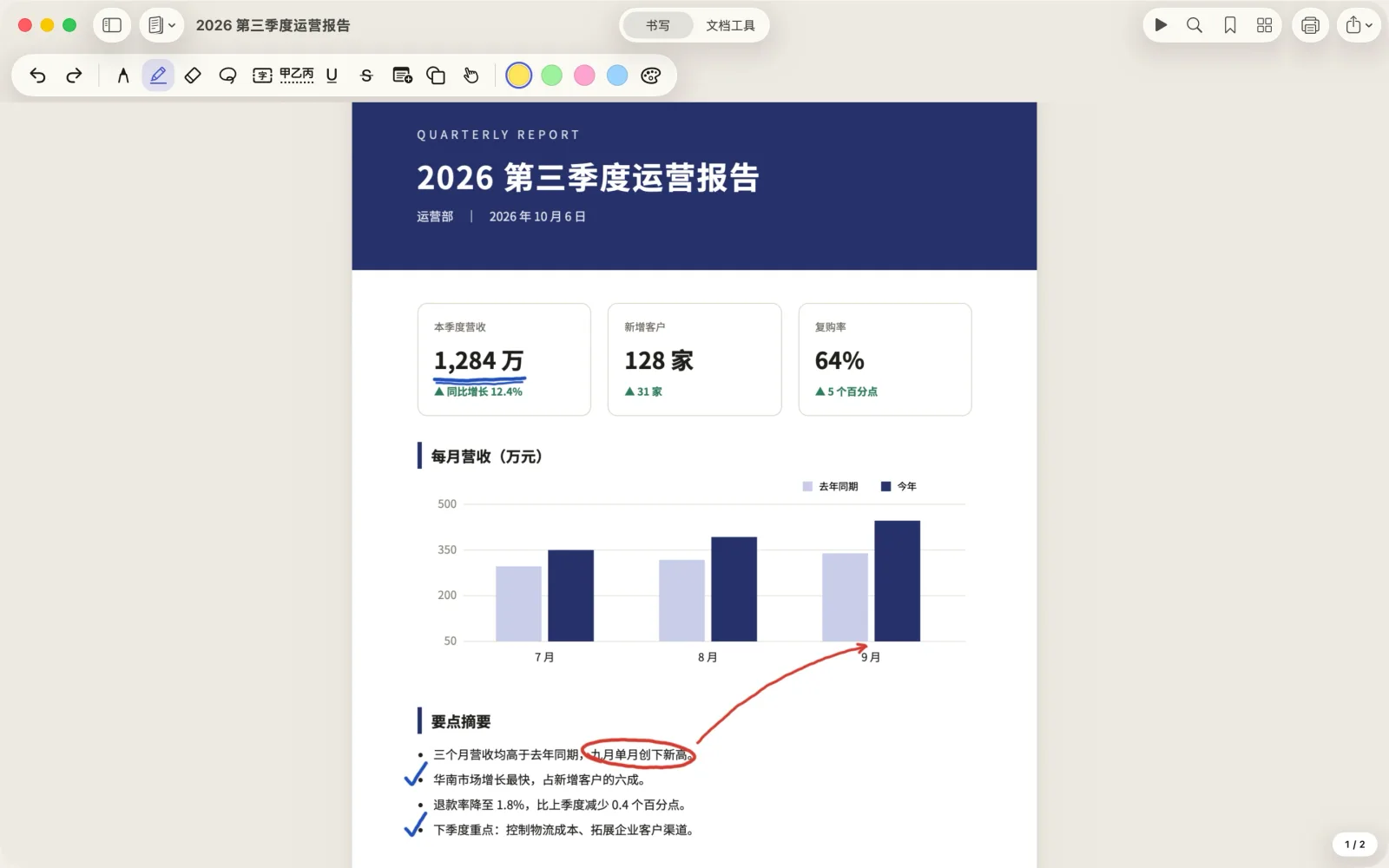Redo the reverted annotation
The width and height of the screenshot is (1389, 868).
tap(74, 76)
